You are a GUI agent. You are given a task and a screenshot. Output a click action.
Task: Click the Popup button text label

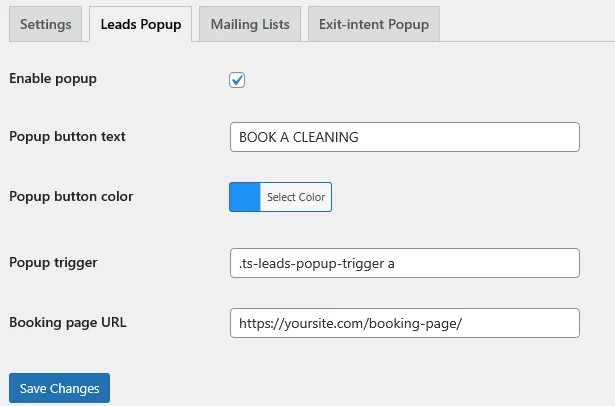pos(67,136)
